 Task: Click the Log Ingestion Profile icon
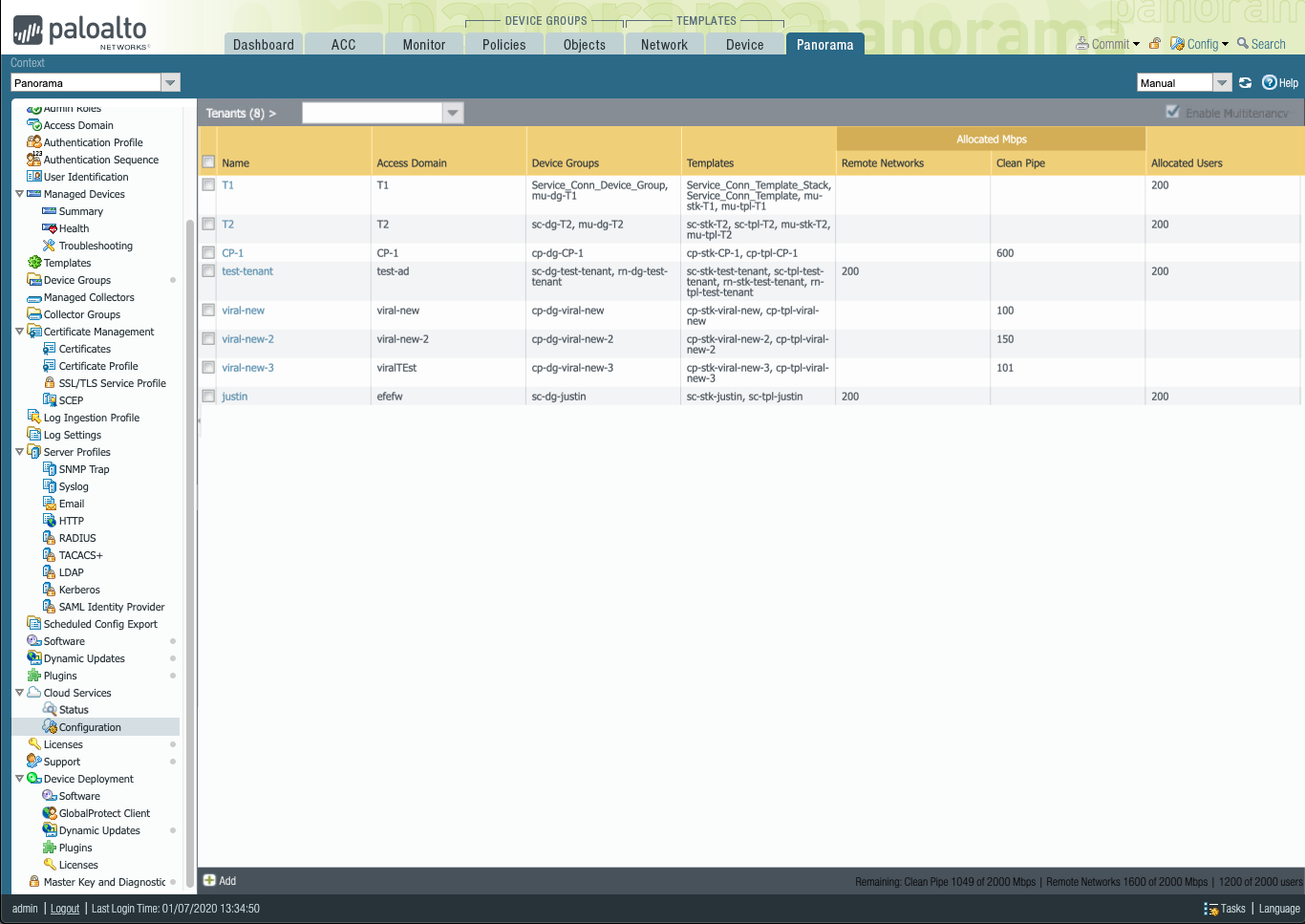click(34, 418)
